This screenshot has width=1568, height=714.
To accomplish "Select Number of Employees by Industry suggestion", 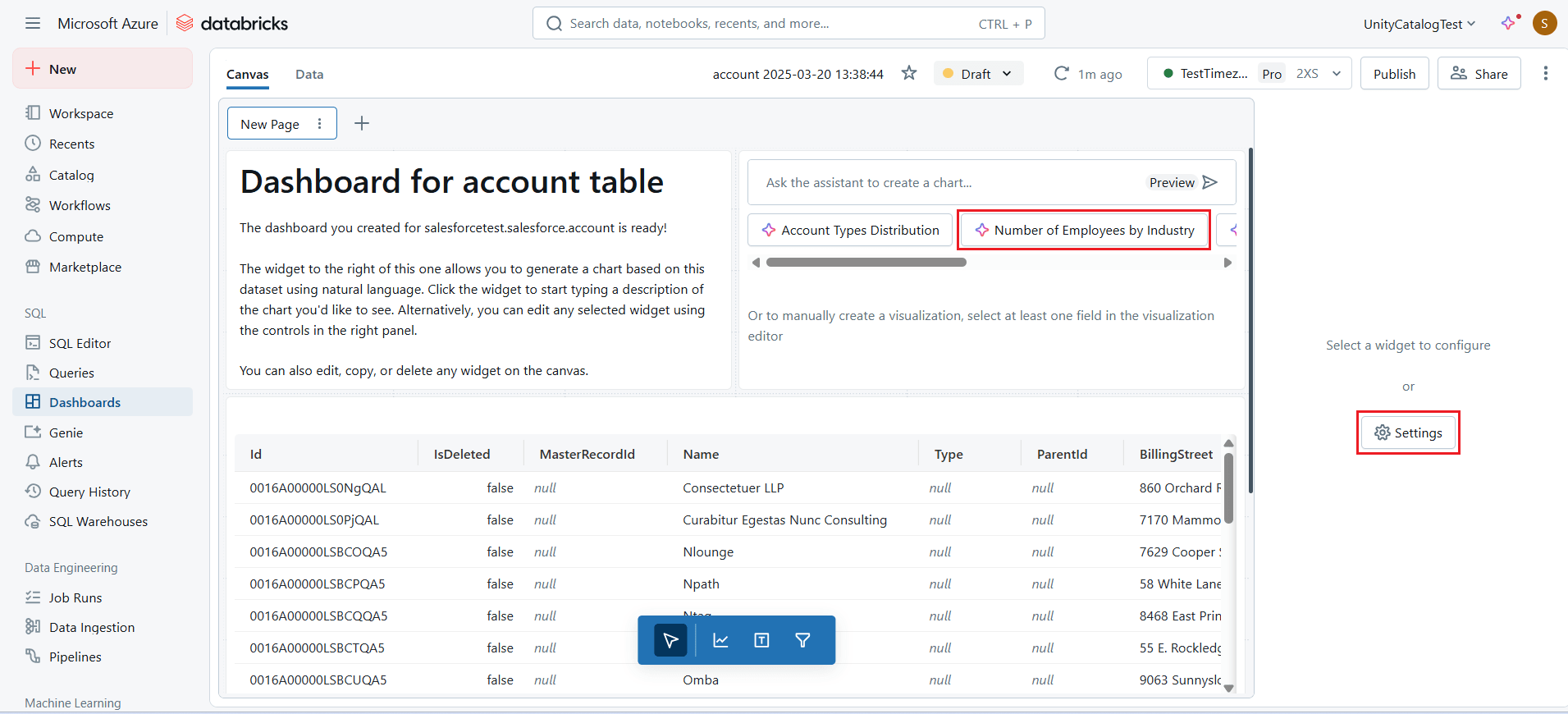I will pos(1084,230).
